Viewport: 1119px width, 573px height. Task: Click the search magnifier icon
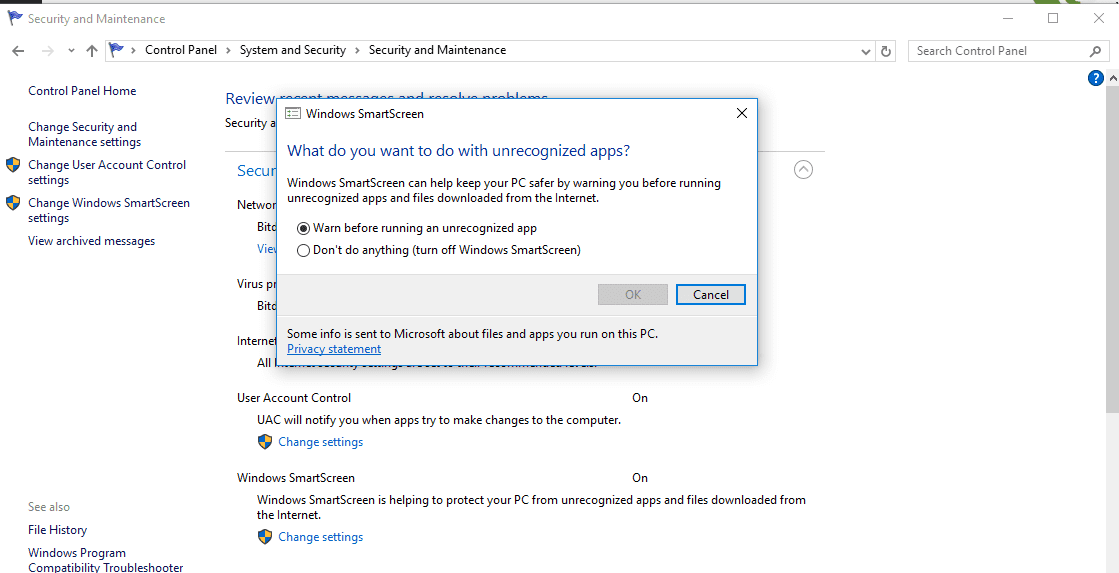(x=1095, y=51)
